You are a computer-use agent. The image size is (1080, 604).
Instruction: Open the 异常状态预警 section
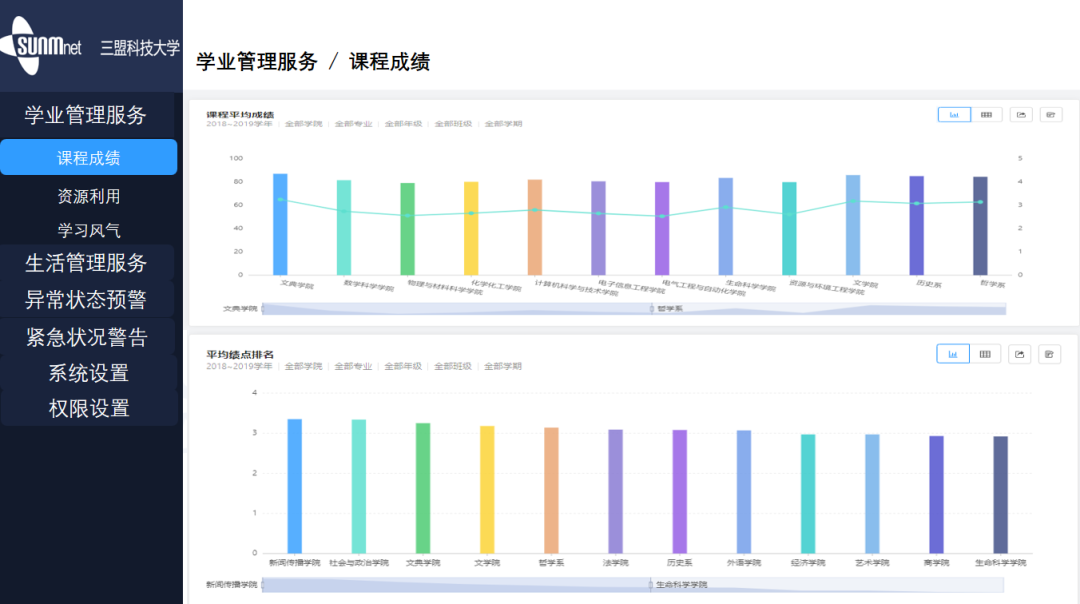[x=88, y=298]
